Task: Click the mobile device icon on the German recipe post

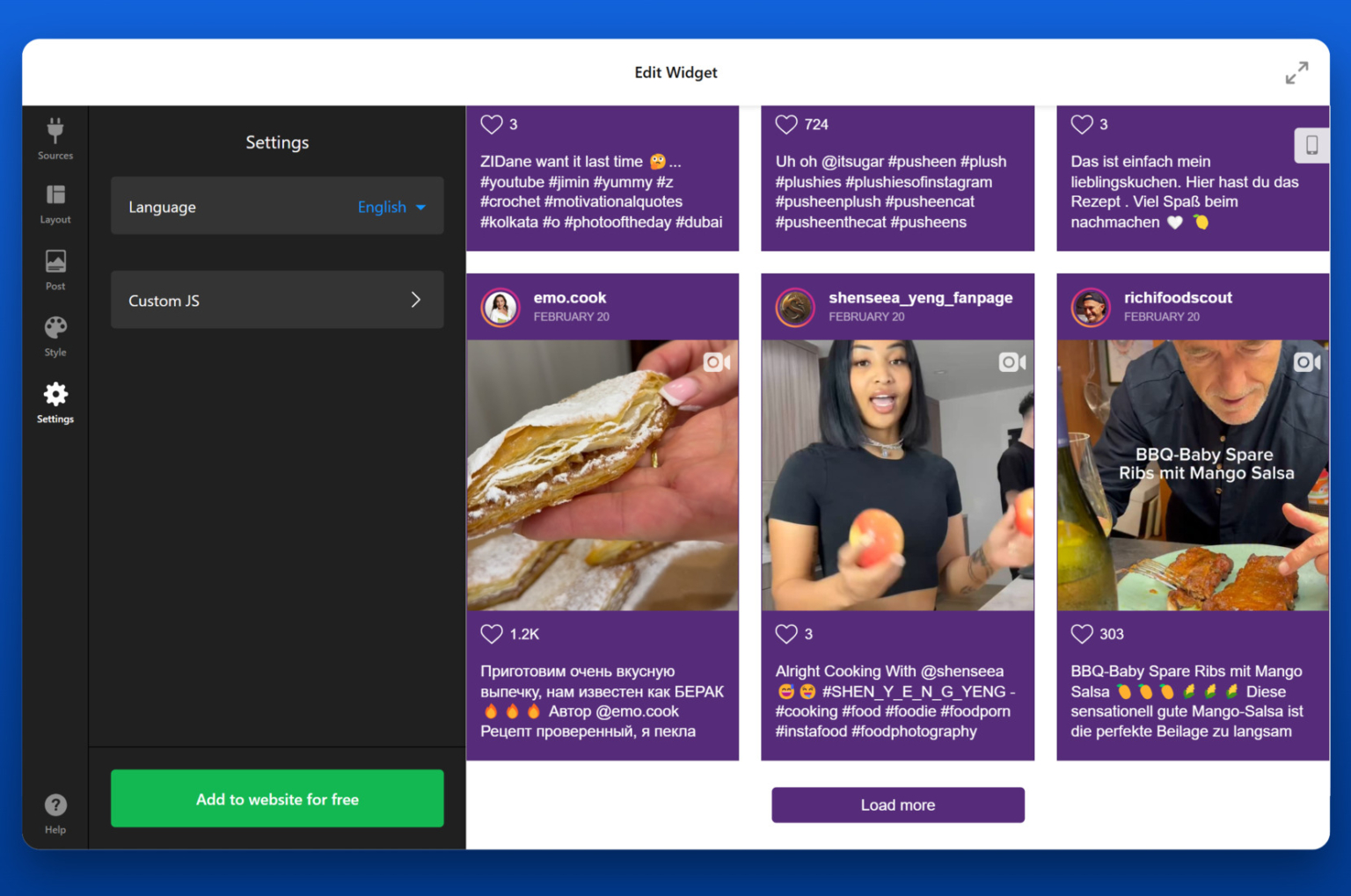Action: pos(1311,145)
